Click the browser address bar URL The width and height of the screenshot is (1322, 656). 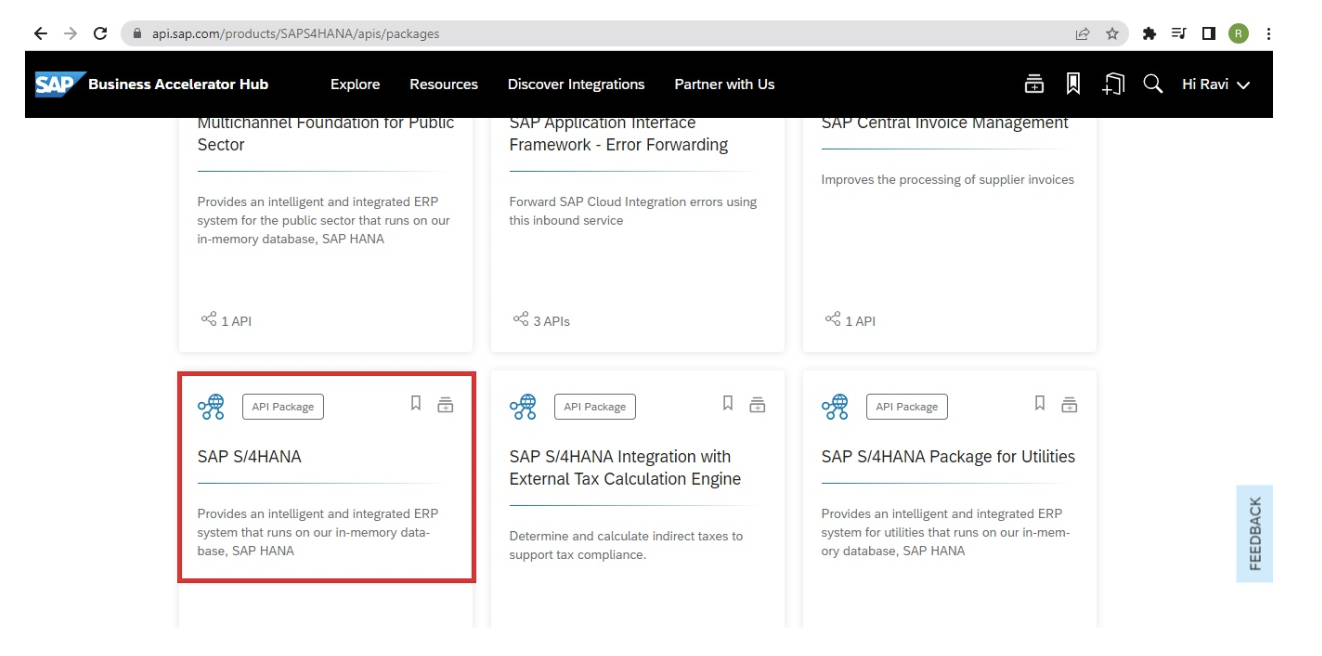click(x=295, y=33)
